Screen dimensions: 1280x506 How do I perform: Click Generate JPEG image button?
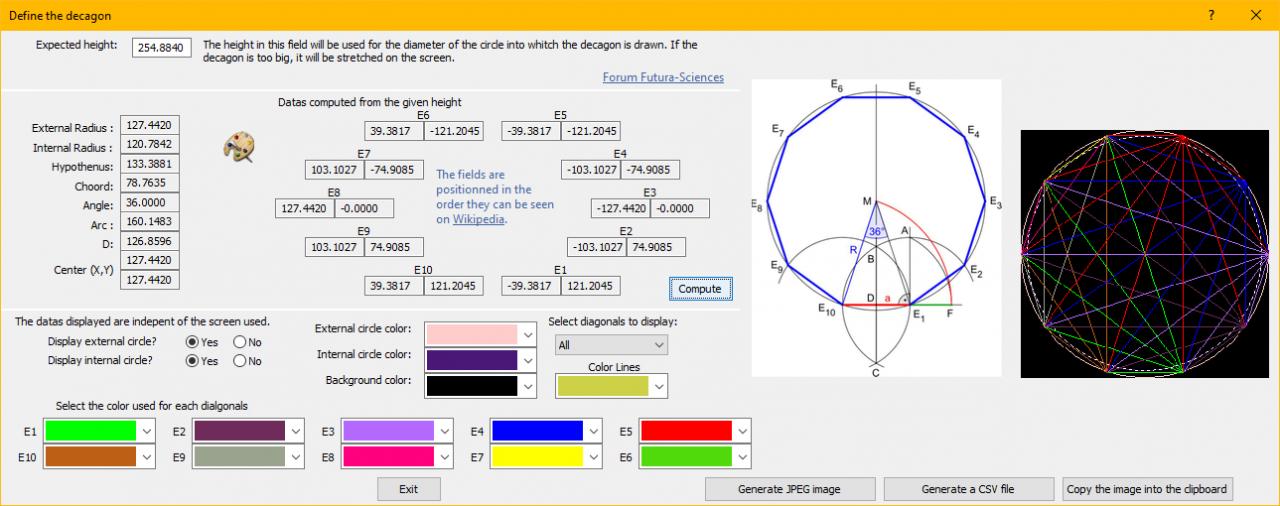(x=790, y=489)
